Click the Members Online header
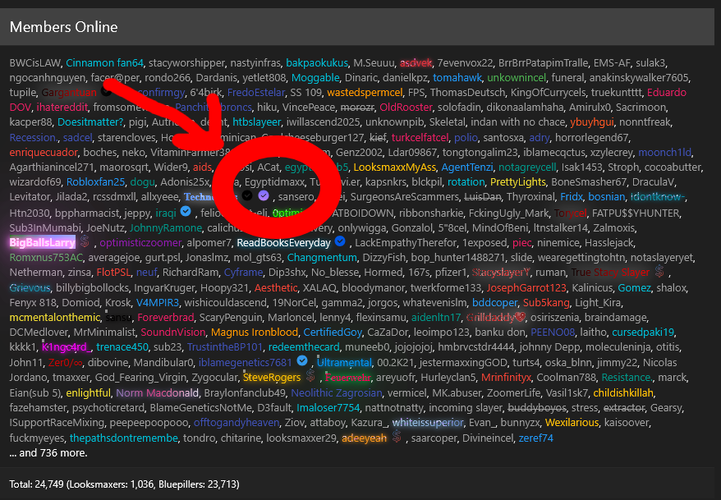The image size is (721, 500). tap(63, 26)
